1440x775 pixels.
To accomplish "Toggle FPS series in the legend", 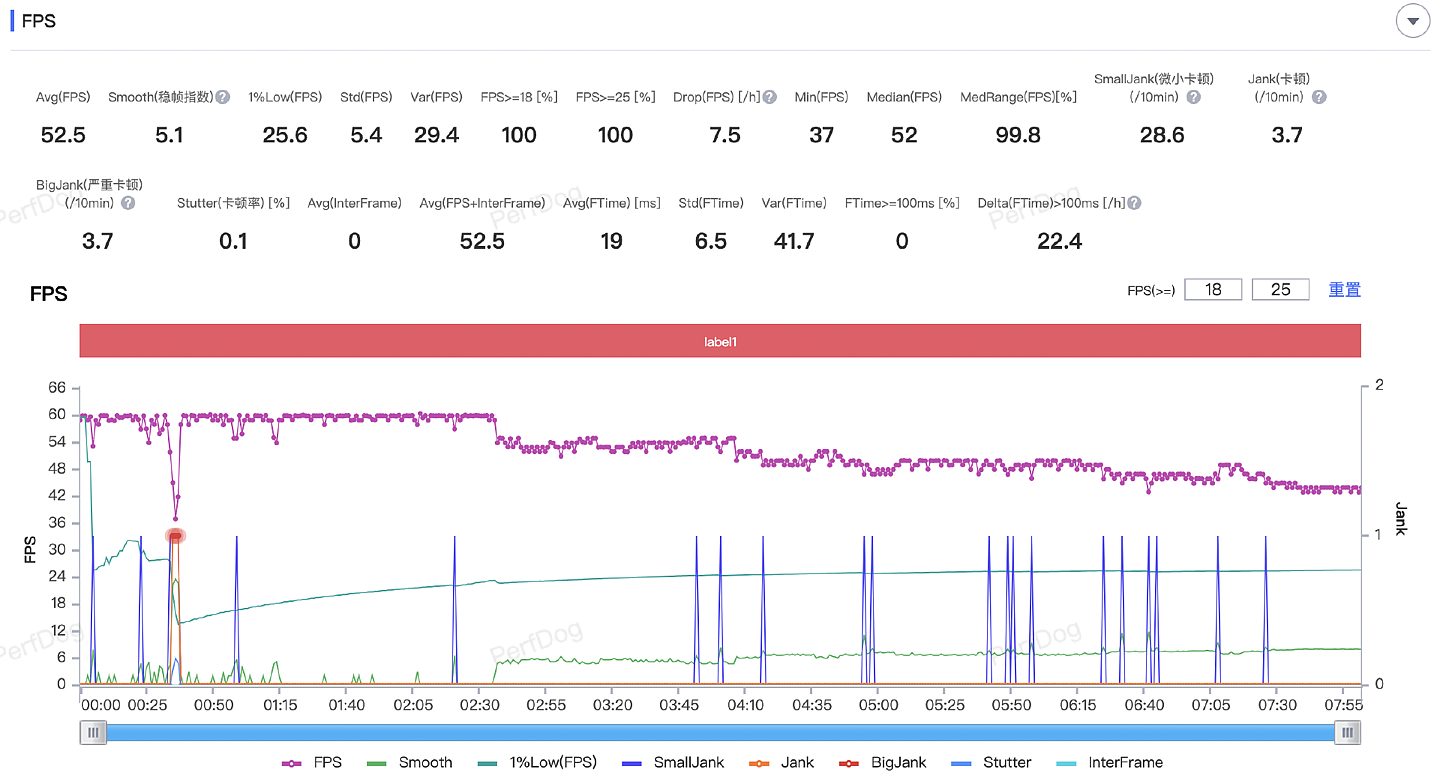I will pyautogui.click(x=312, y=762).
